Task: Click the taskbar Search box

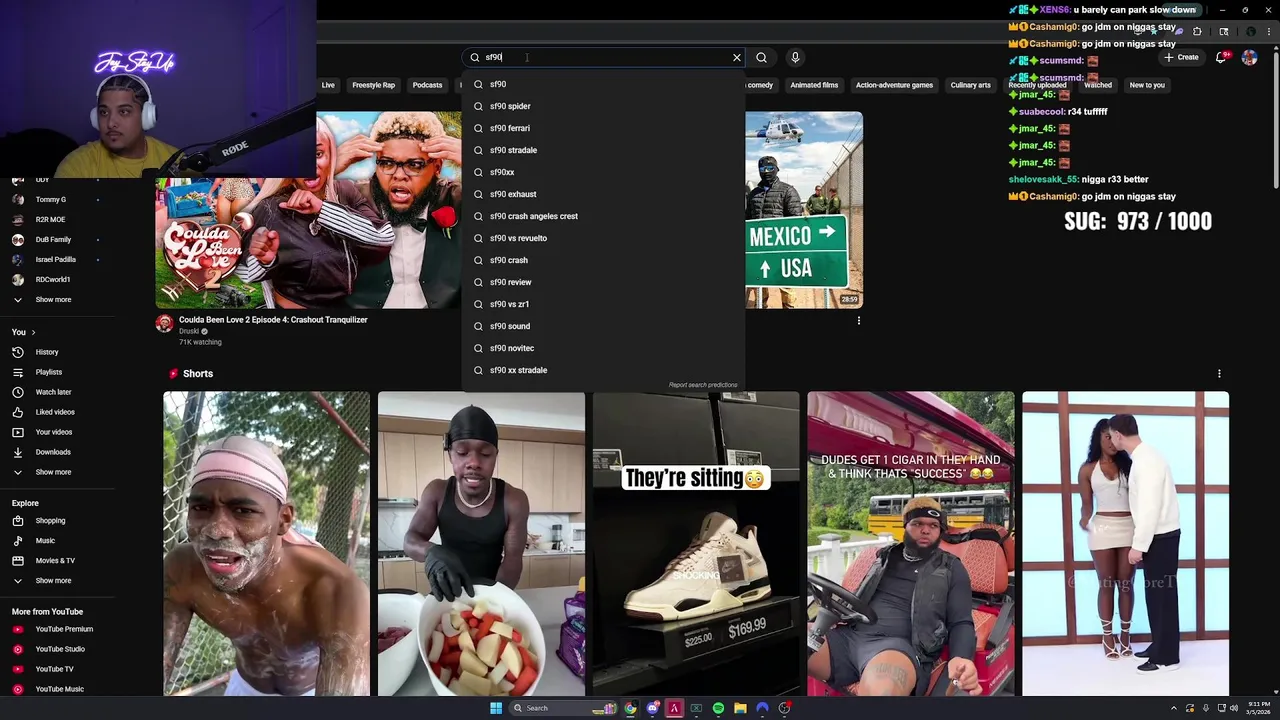Action: (564, 708)
